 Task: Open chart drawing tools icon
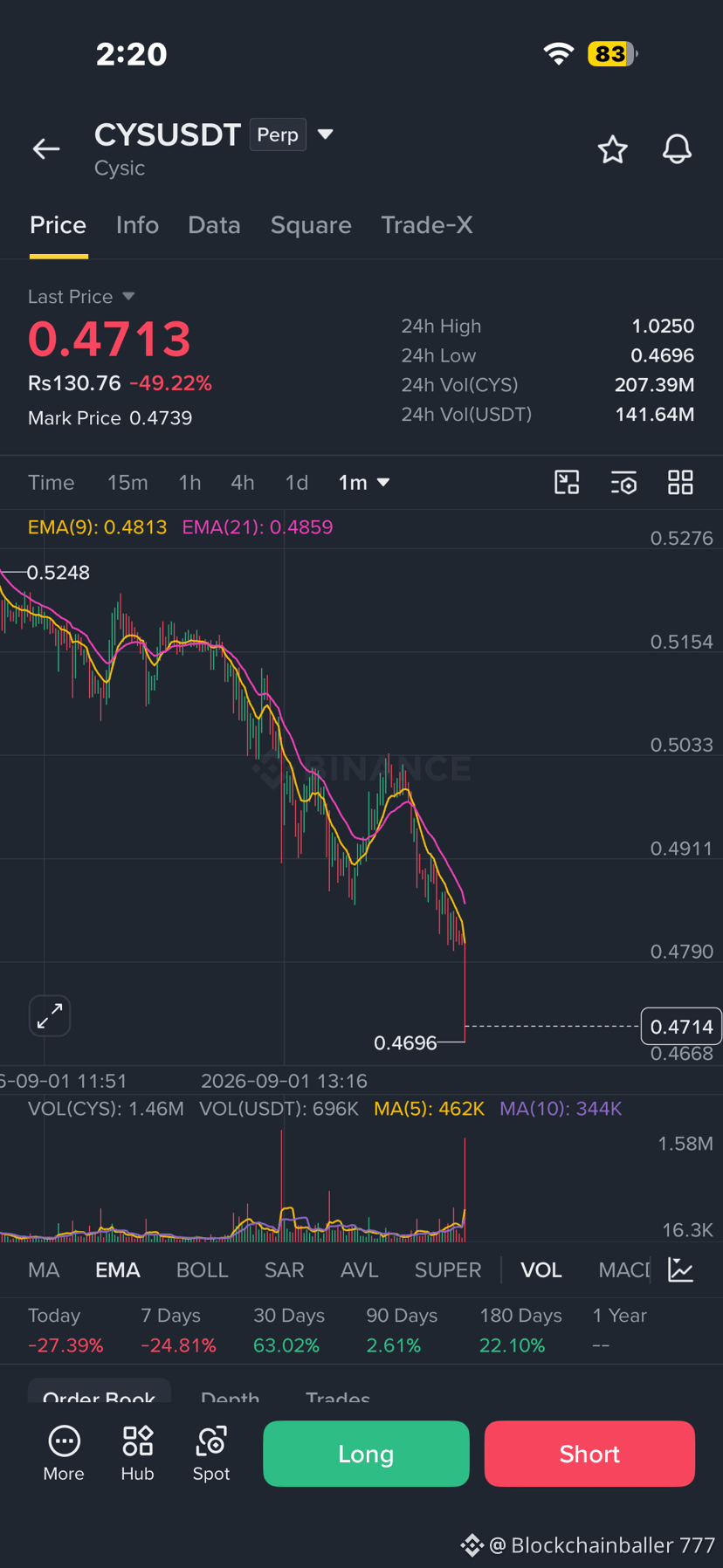[567, 482]
